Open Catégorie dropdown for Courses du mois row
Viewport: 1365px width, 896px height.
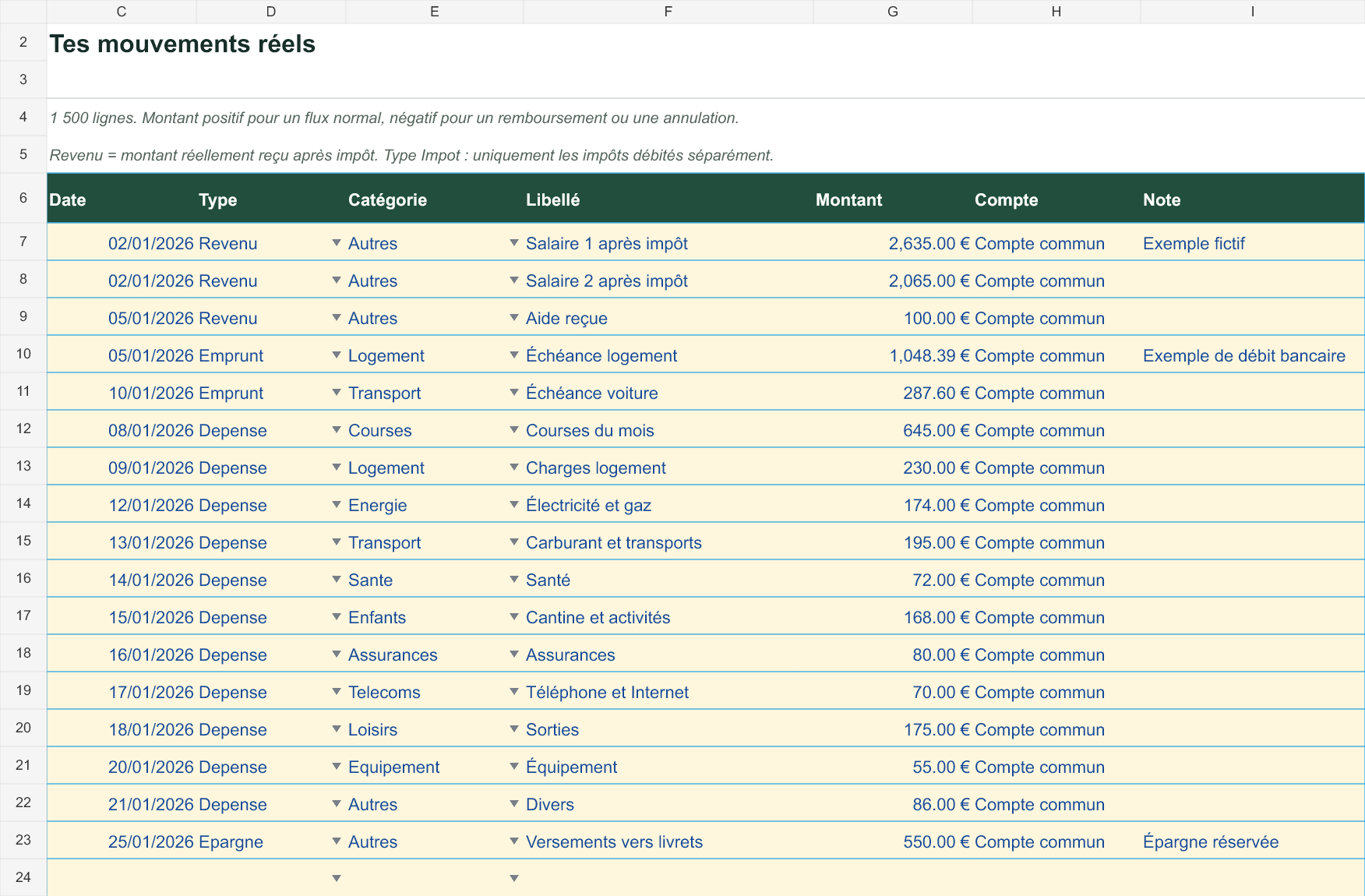click(514, 430)
